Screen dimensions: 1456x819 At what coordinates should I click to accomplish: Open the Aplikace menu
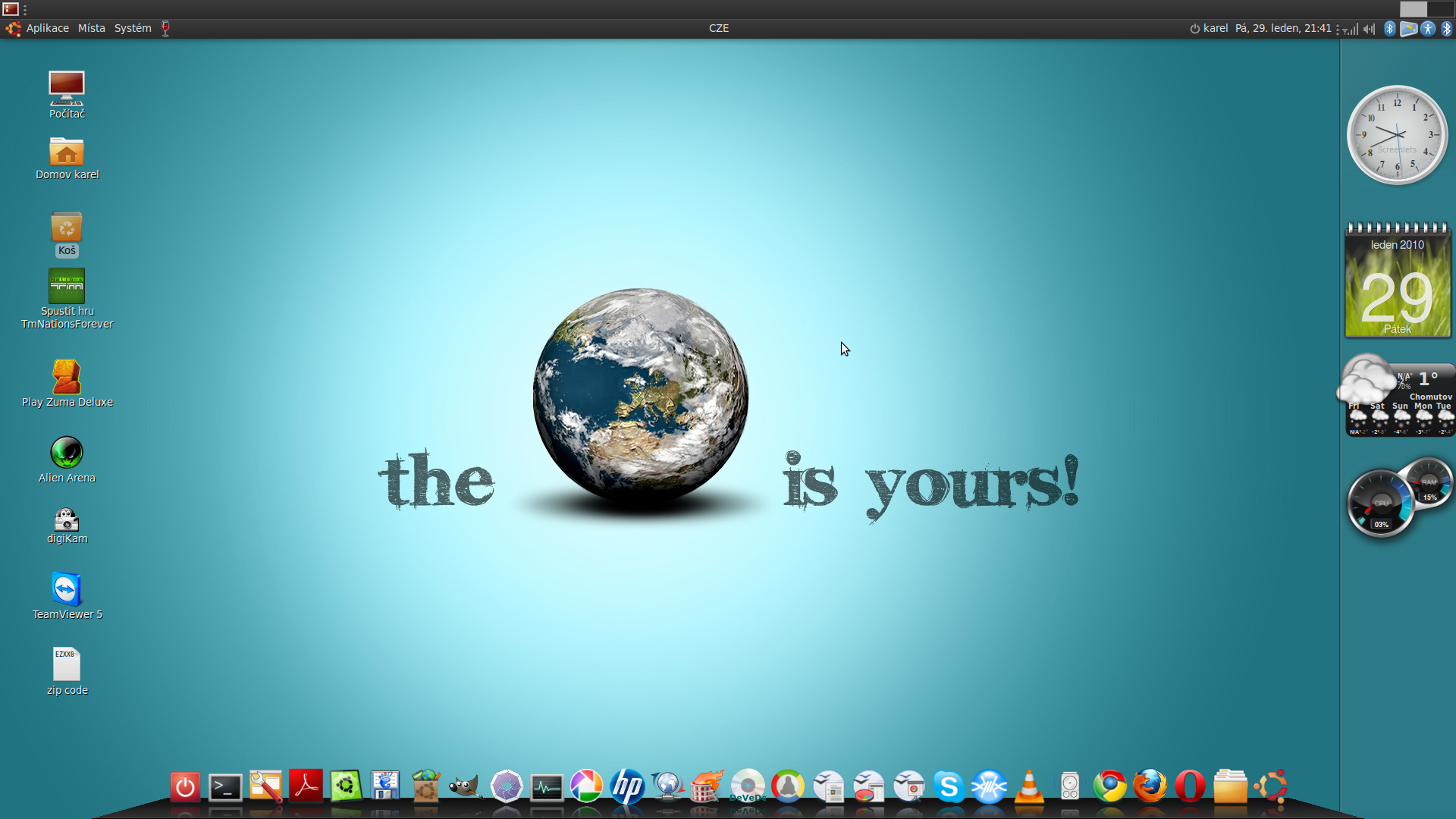[x=47, y=28]
